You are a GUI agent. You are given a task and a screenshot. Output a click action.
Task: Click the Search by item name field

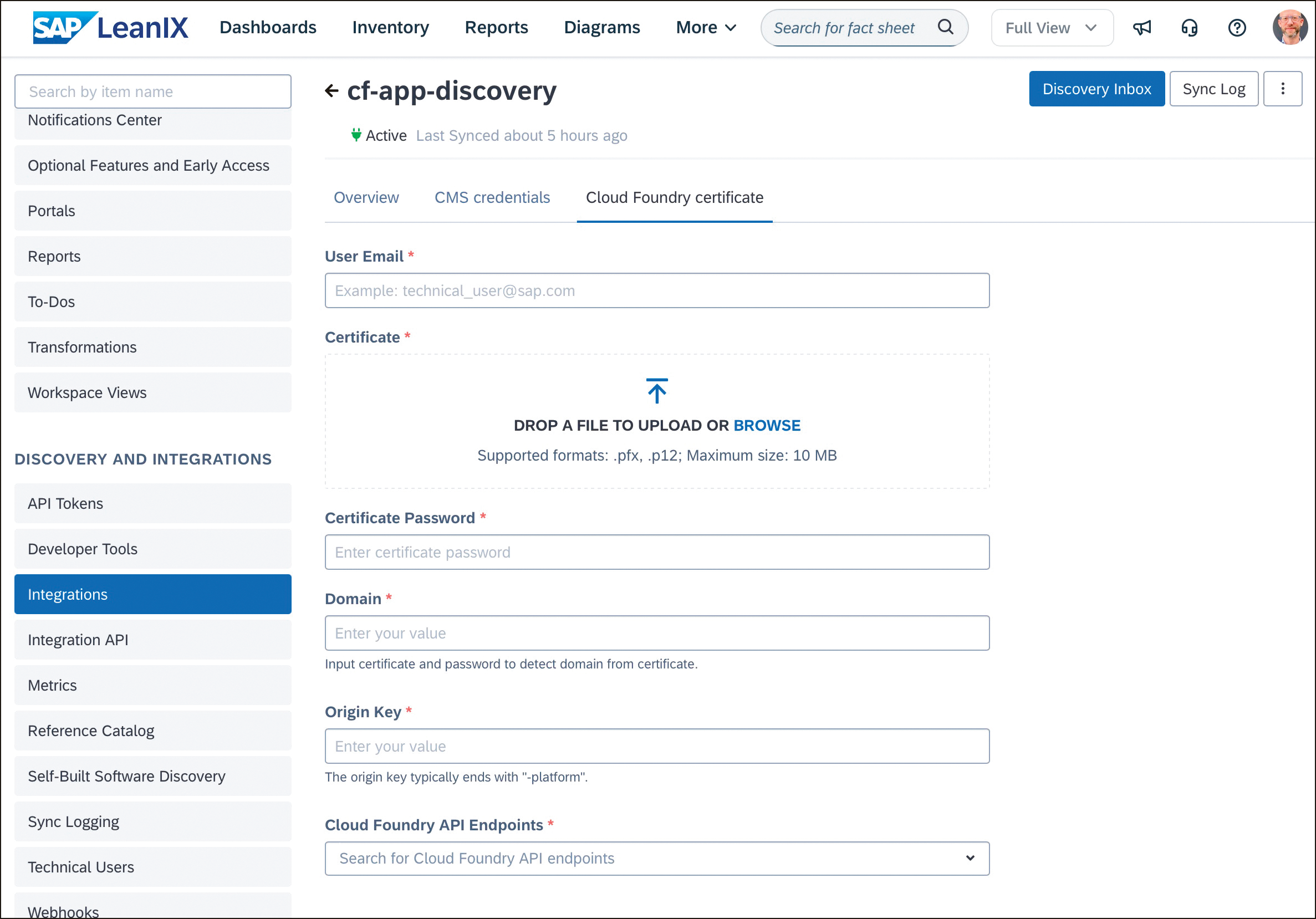[x=152, y=91]
